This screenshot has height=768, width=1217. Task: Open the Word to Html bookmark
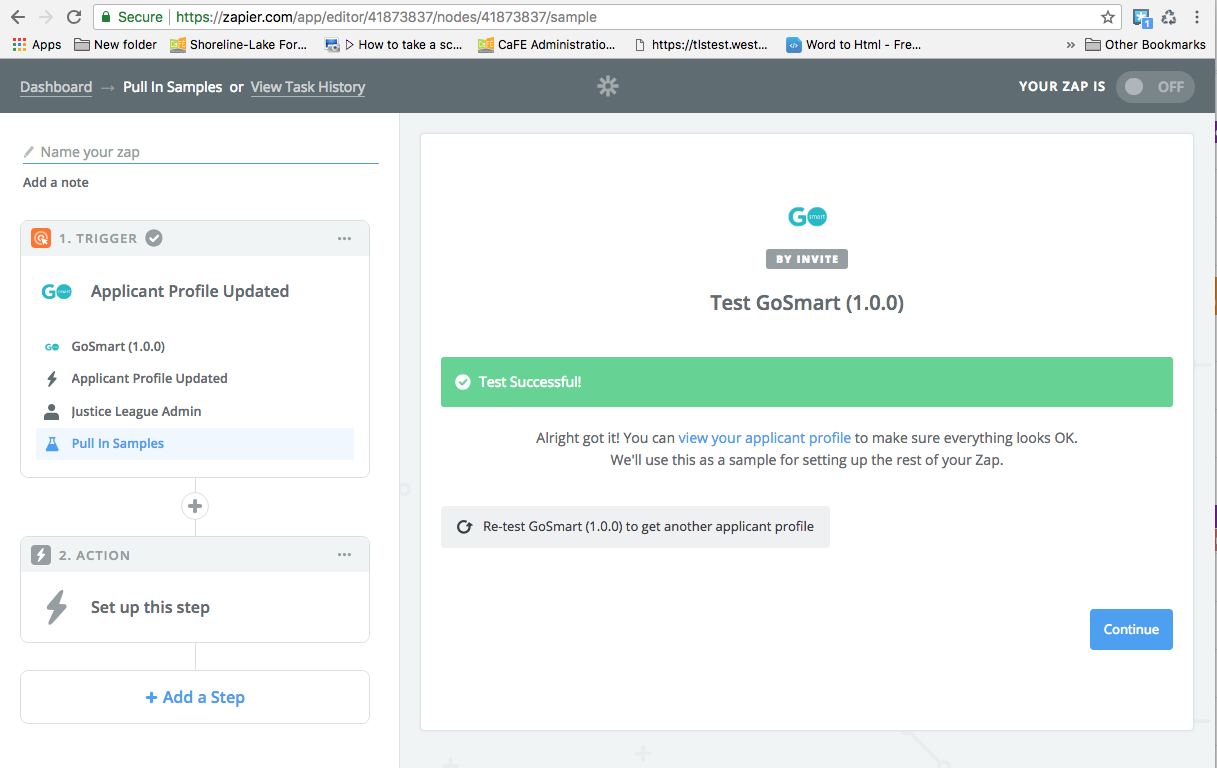[853, 44]
